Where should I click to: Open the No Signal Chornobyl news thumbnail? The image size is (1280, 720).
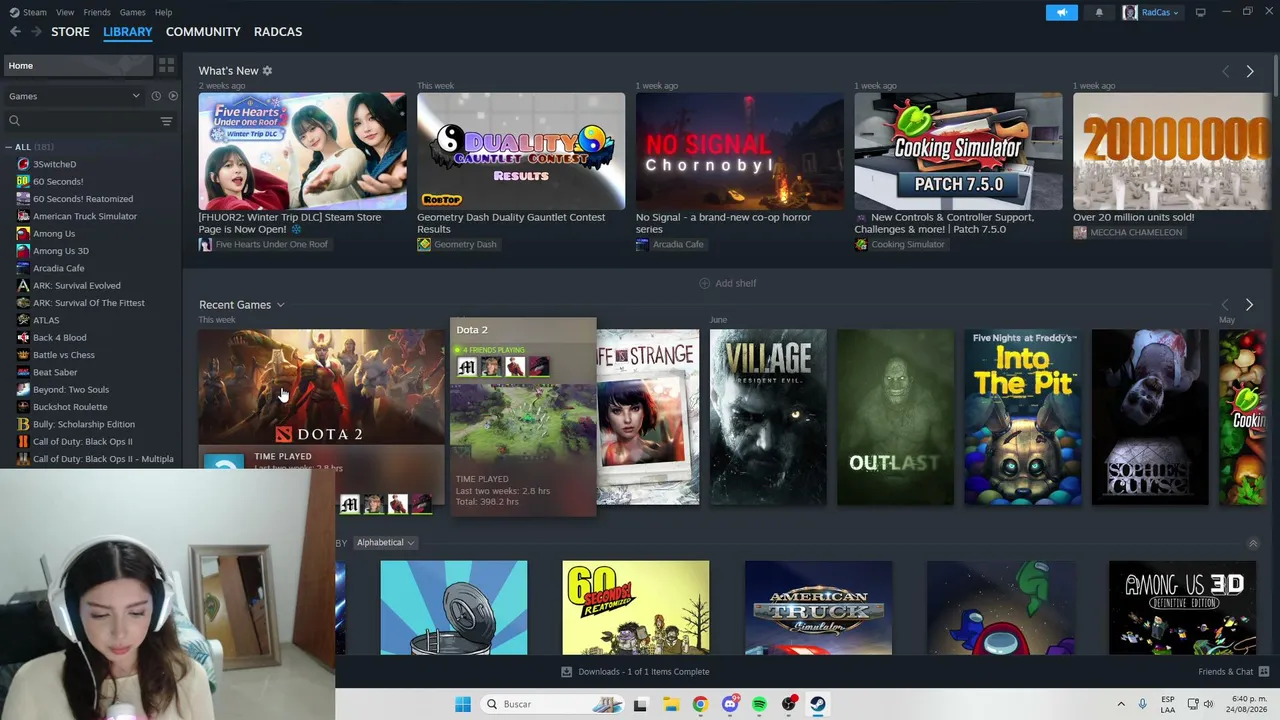click(x=740, y=152)
